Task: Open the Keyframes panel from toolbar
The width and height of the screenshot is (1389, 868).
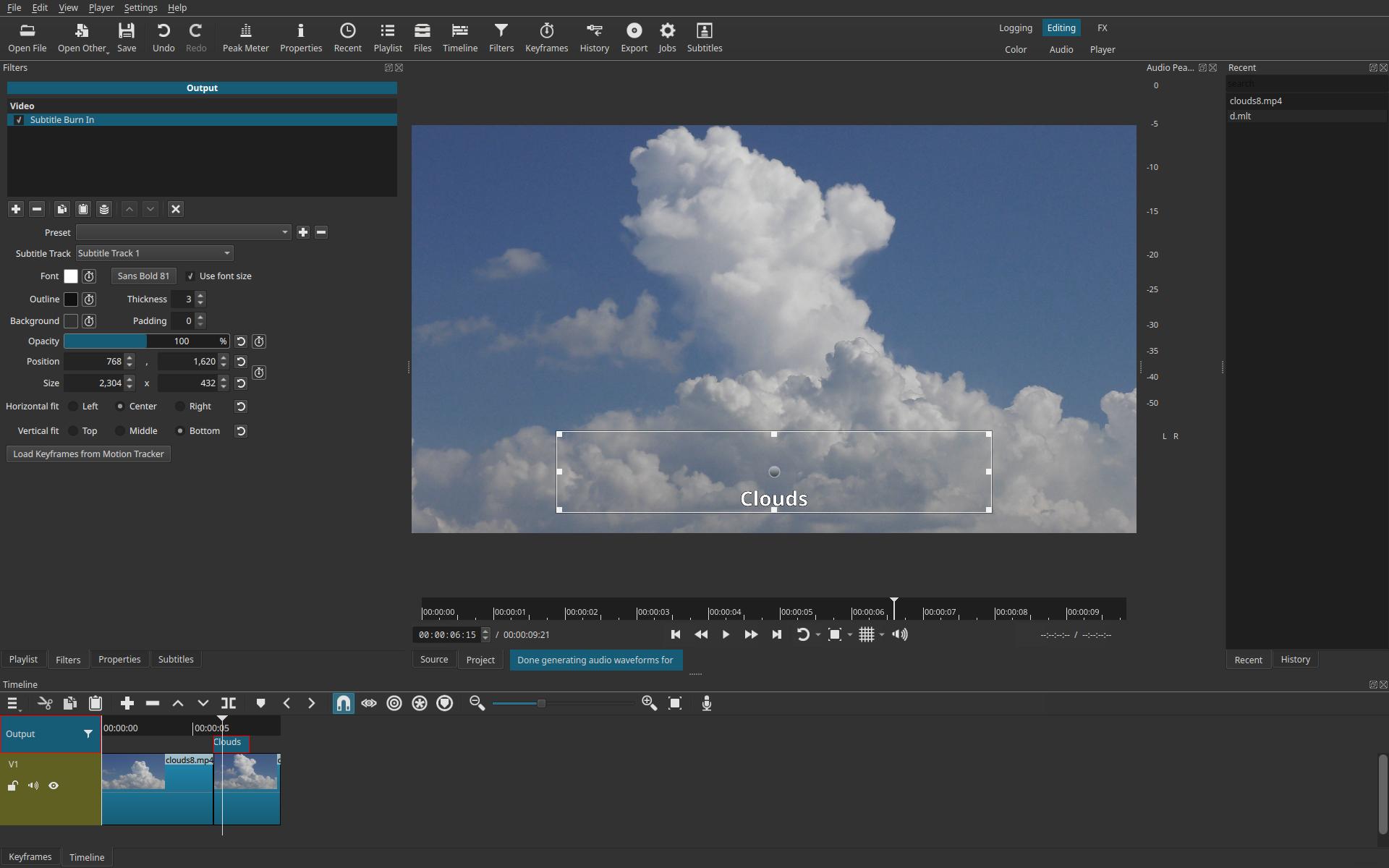Action: [x=546, y=38]
